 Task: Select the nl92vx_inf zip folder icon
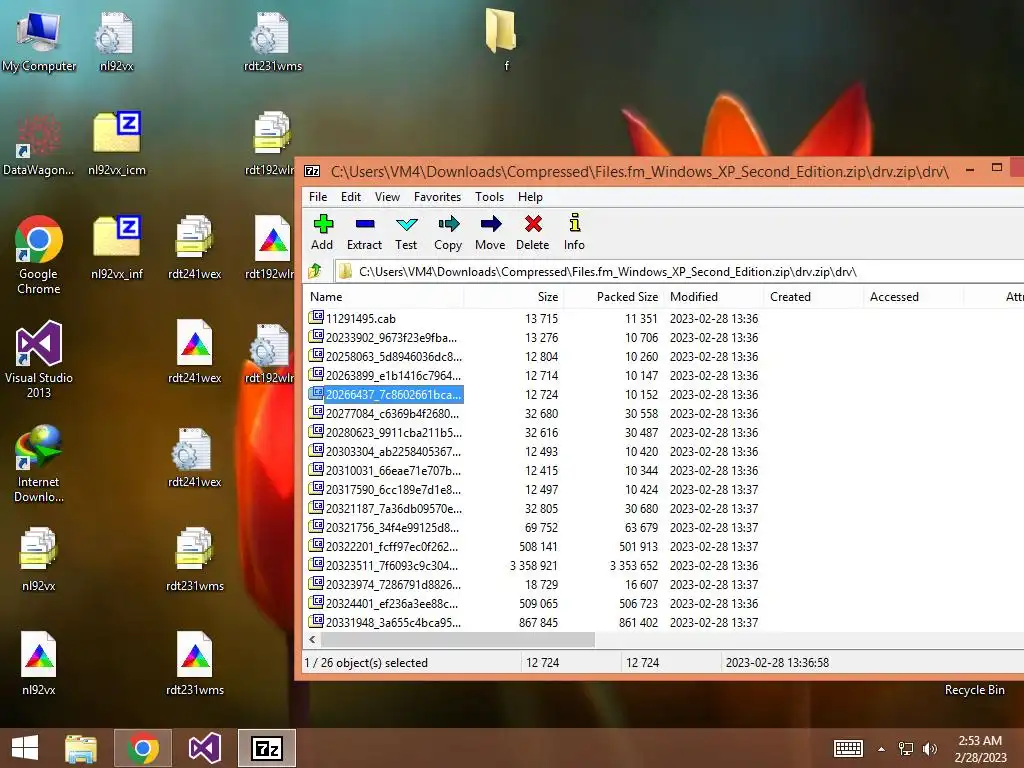[117, 248]
